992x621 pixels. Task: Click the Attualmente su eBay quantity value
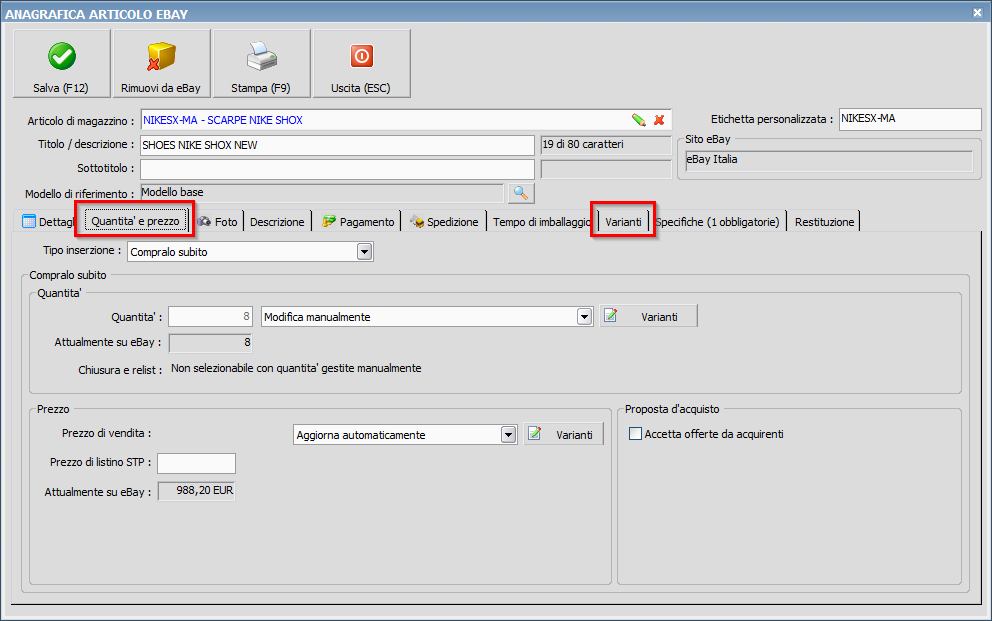(210, 343)
